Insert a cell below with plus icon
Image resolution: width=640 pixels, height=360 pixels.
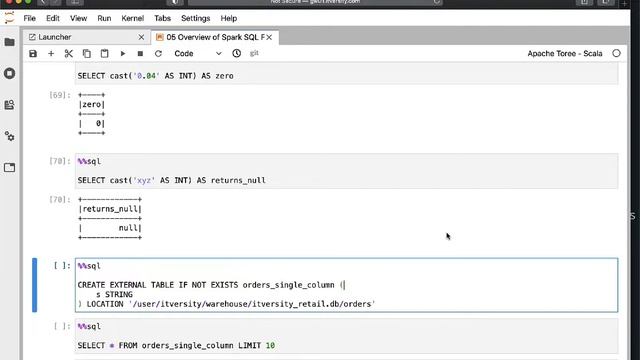click(x=51, y=53)
